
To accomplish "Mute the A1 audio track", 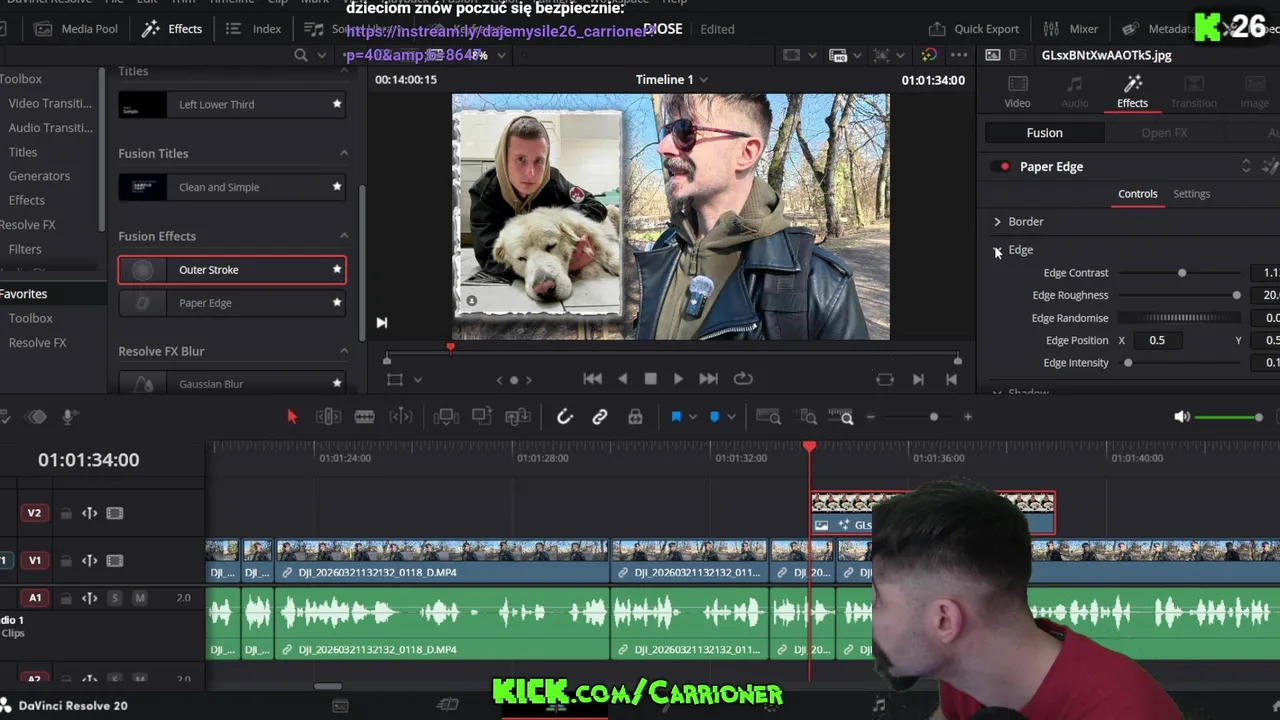I will point(140,598).
